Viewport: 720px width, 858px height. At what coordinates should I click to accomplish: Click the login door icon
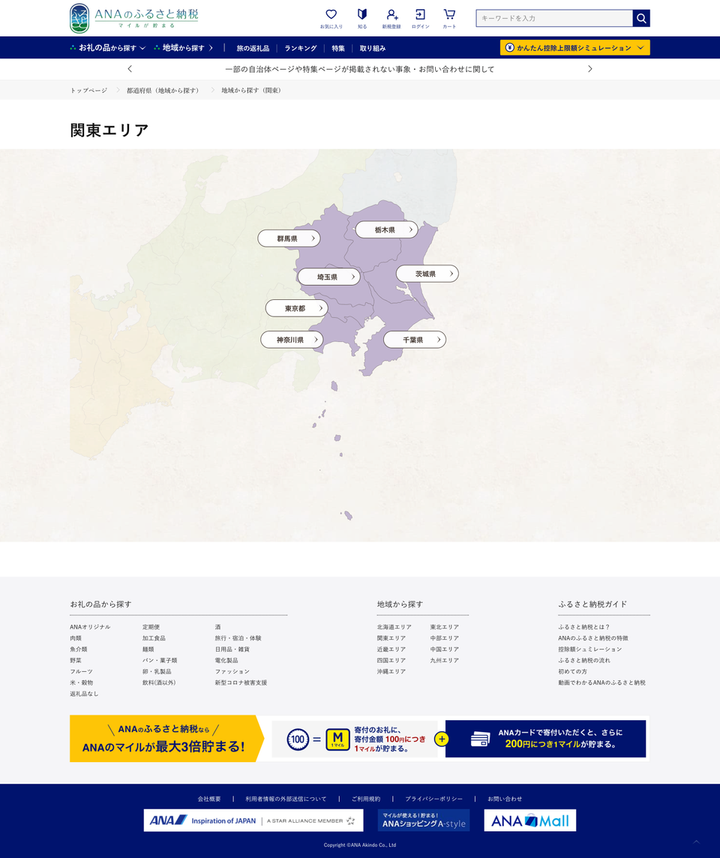tap(420, 18)
